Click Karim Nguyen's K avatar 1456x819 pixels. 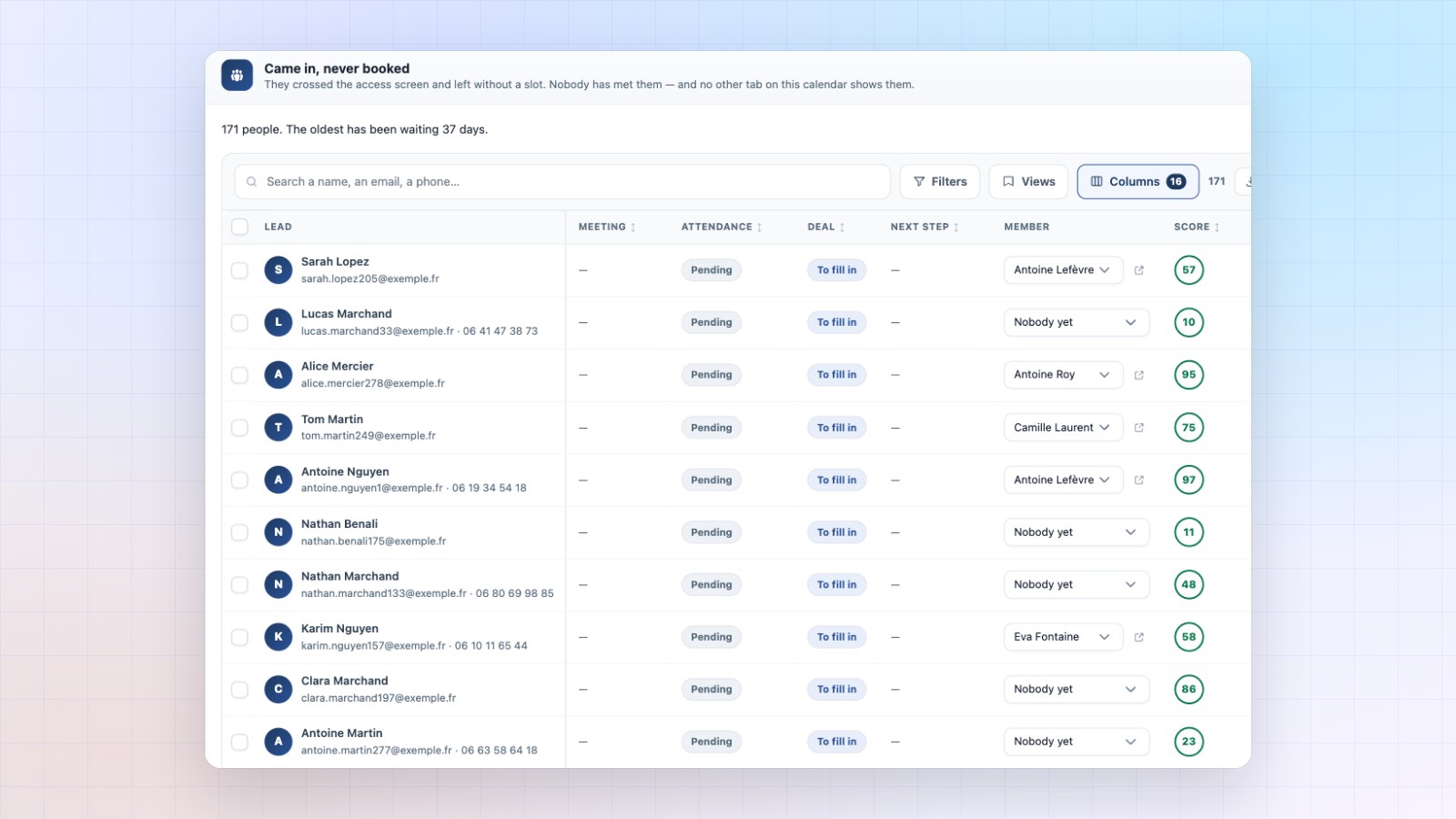pyautogui.click(x=278, y=637)
